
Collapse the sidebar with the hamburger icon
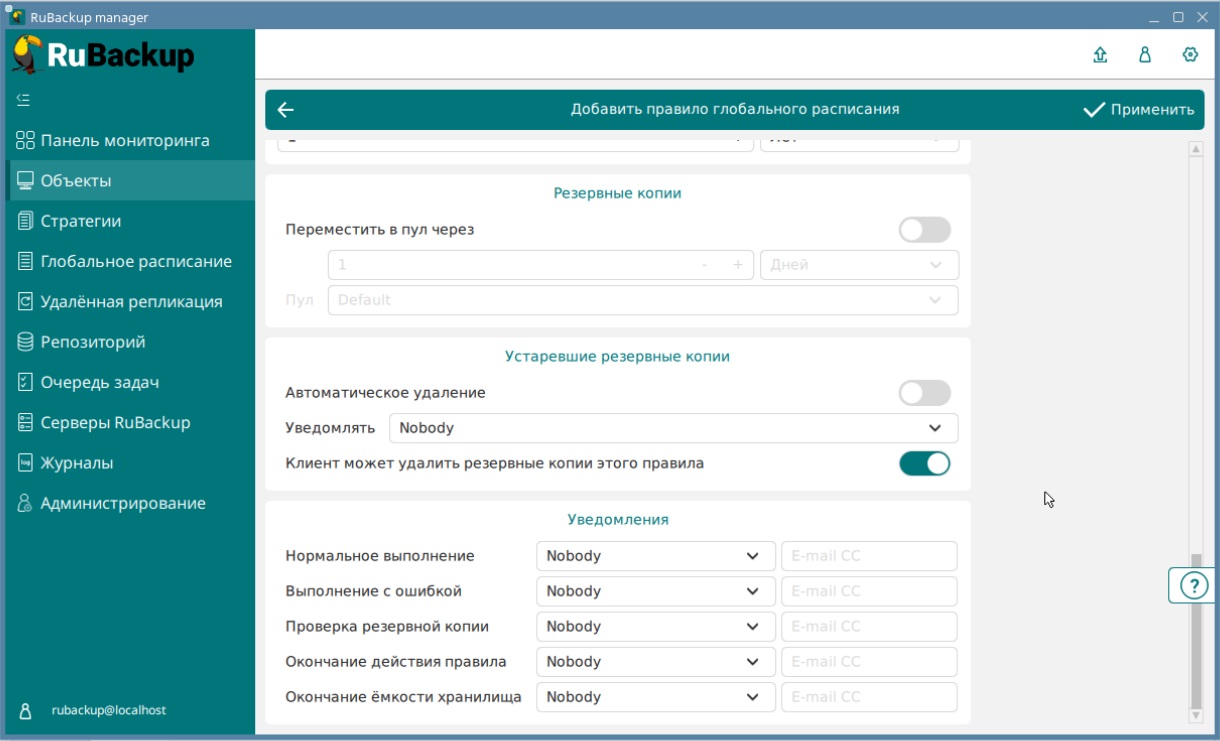pyautogui.click(x=24, y=99)
